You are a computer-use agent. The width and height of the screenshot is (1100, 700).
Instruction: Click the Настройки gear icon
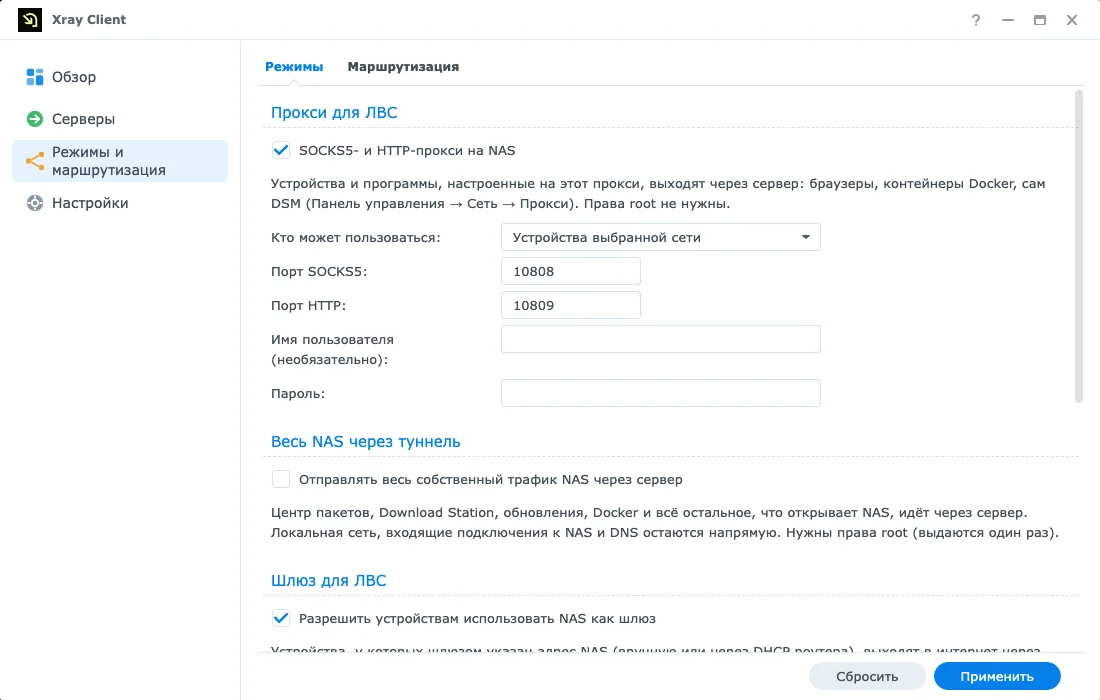coord(34,203)
